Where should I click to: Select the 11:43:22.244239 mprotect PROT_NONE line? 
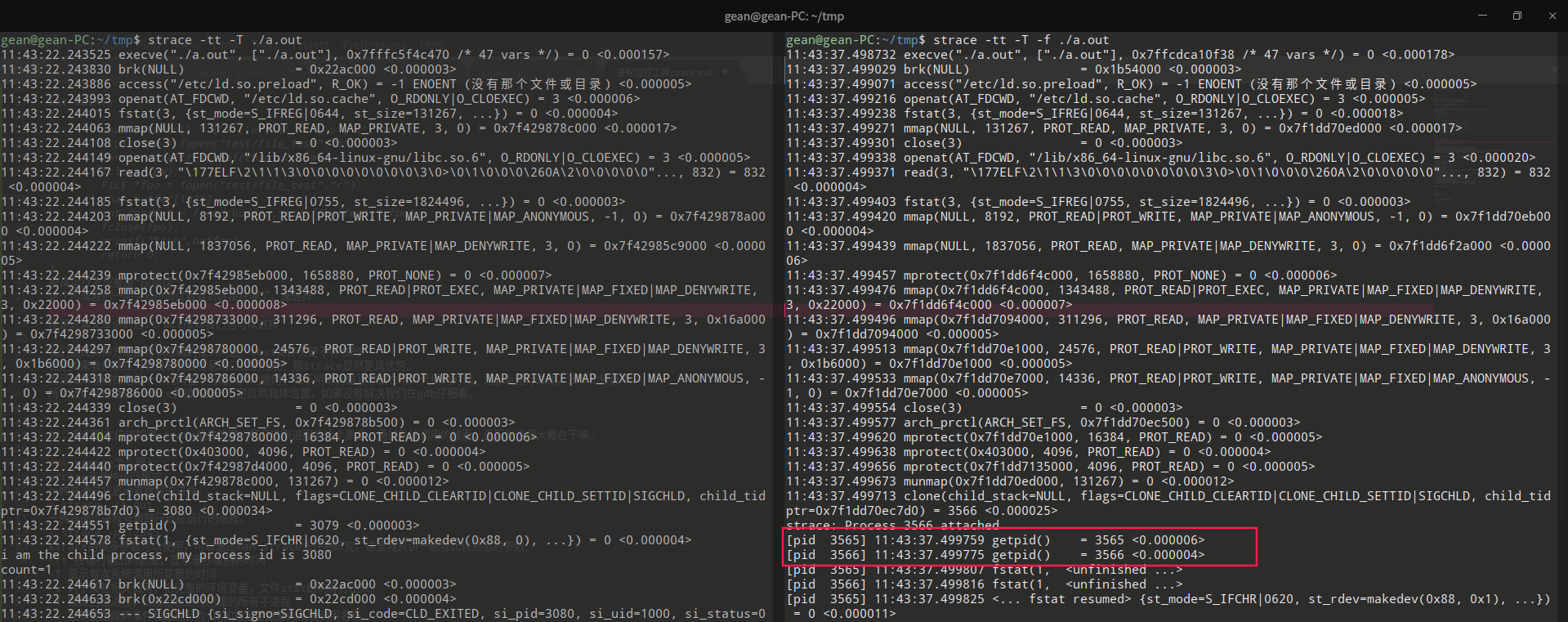coord(276,275)
